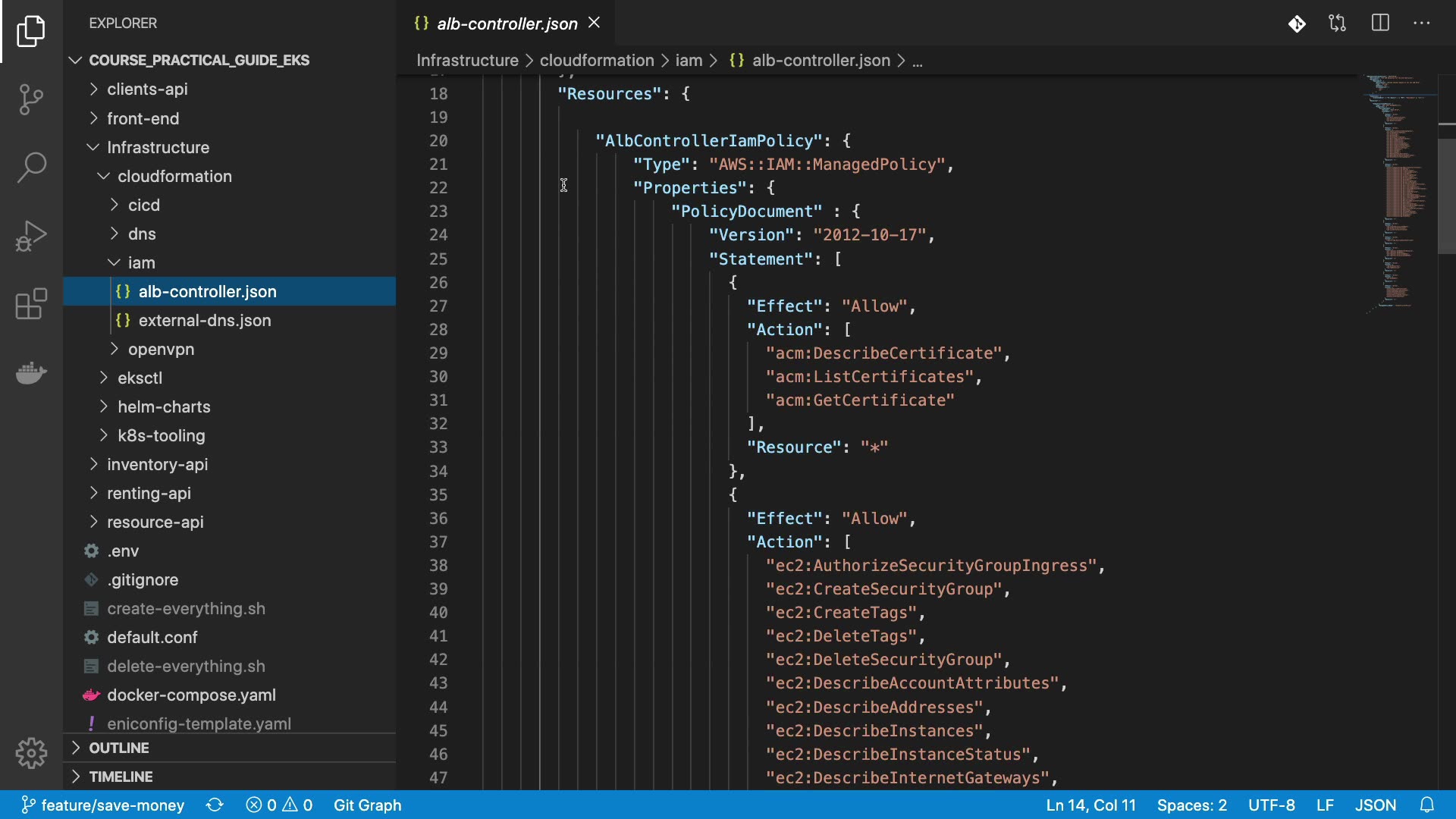
Task: Open the Source Control view
Action: click(31, 99)
